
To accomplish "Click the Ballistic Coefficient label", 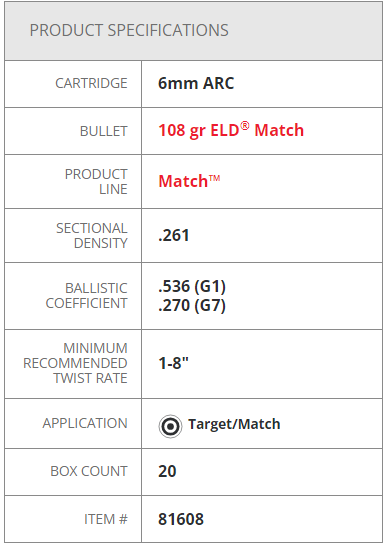I will 87,296.
